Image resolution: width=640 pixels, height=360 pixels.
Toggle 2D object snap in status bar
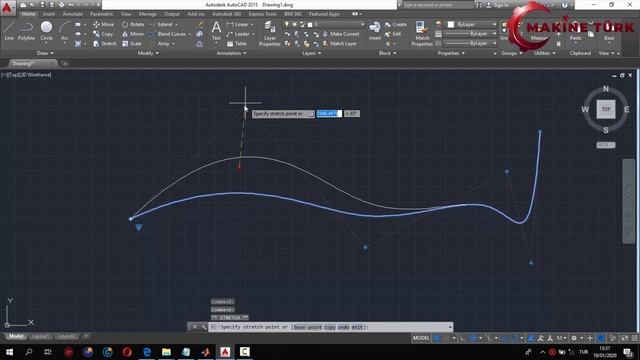tap(514, 338)
